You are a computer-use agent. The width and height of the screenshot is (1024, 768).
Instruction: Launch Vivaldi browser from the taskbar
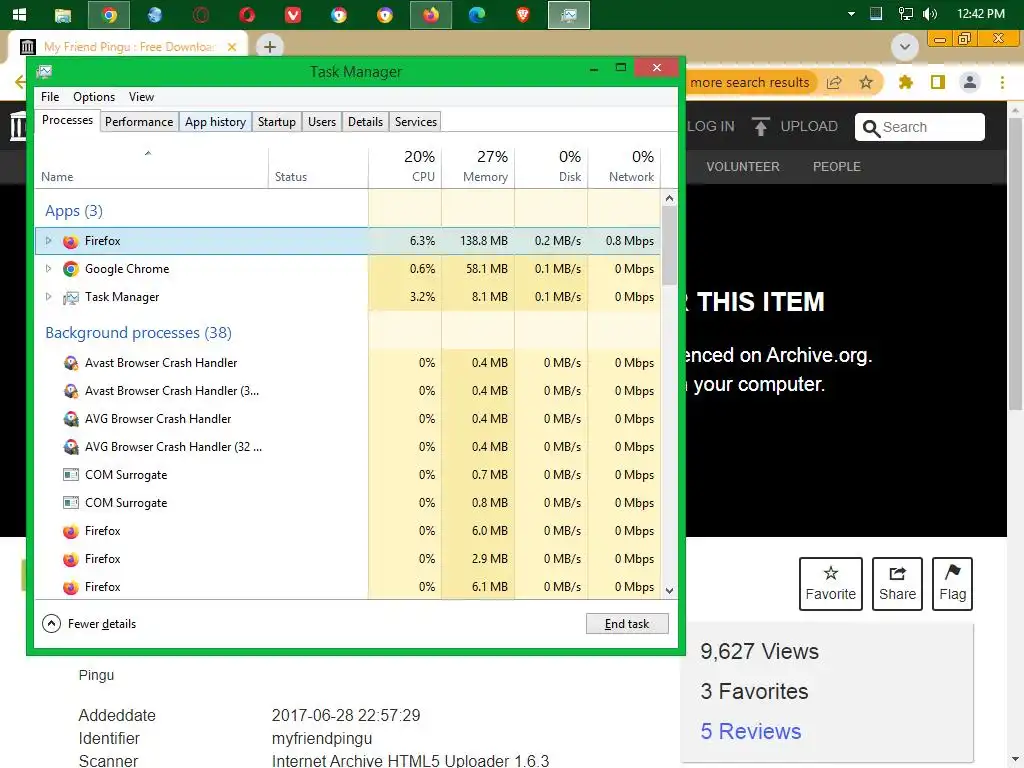coord(293,15)
